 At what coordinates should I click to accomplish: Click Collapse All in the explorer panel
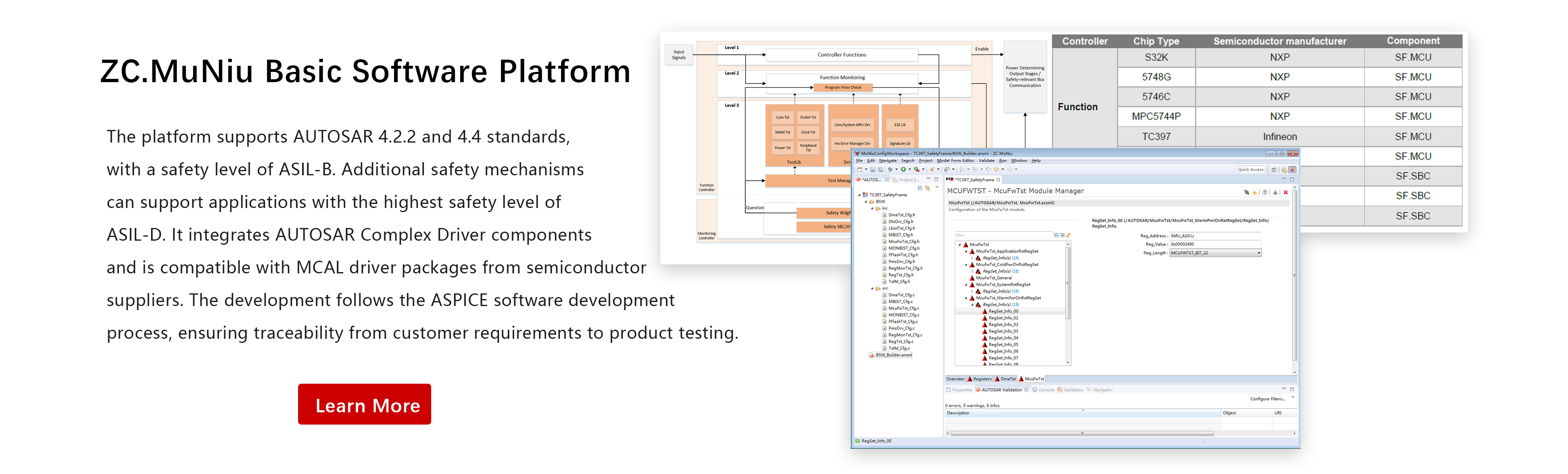(920, 188)
